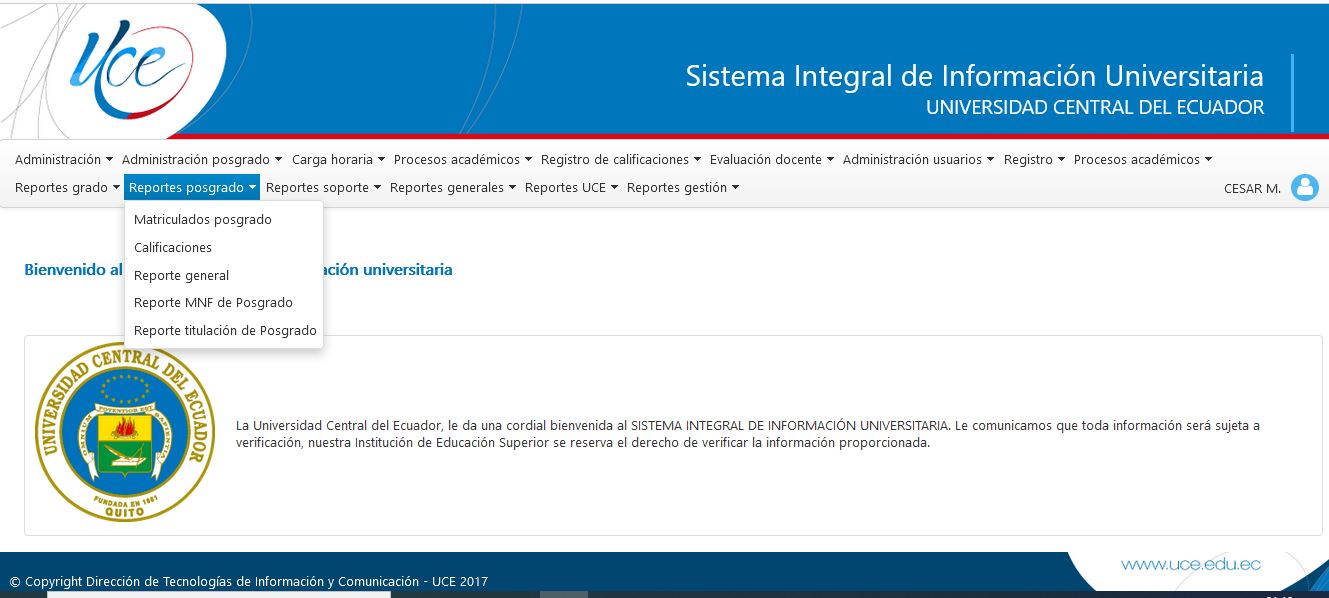The width and height of the screenshot is (1329, 598).
Task: Visit the www.uce.edu.ec footer link
Action: pyautogui.click(x=1190, y=565)
